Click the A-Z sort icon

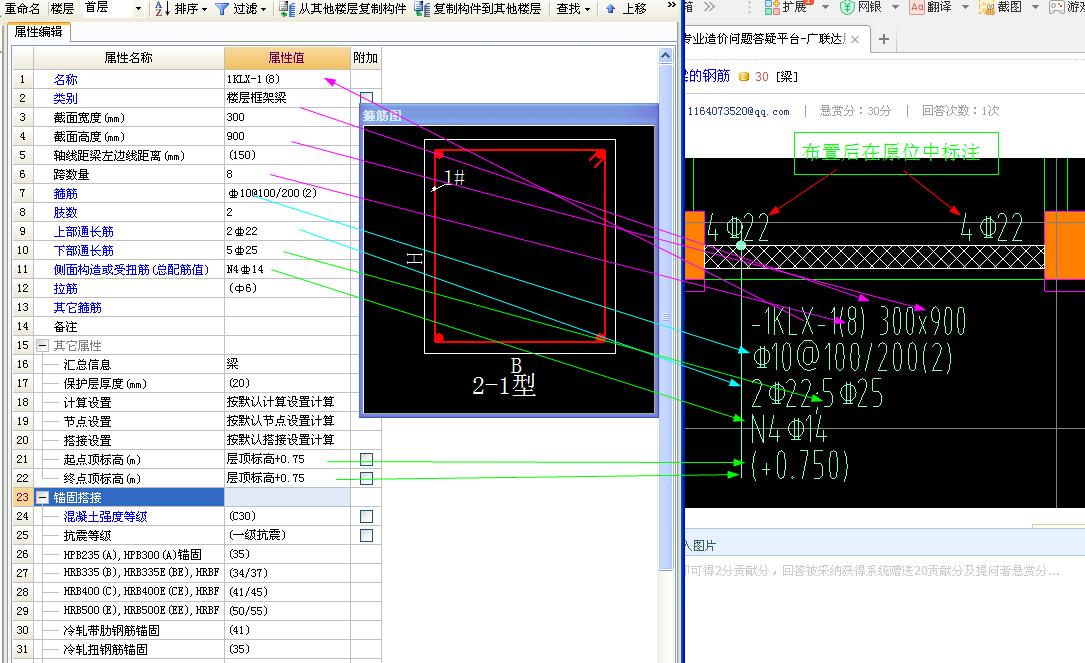pos(162,9)
